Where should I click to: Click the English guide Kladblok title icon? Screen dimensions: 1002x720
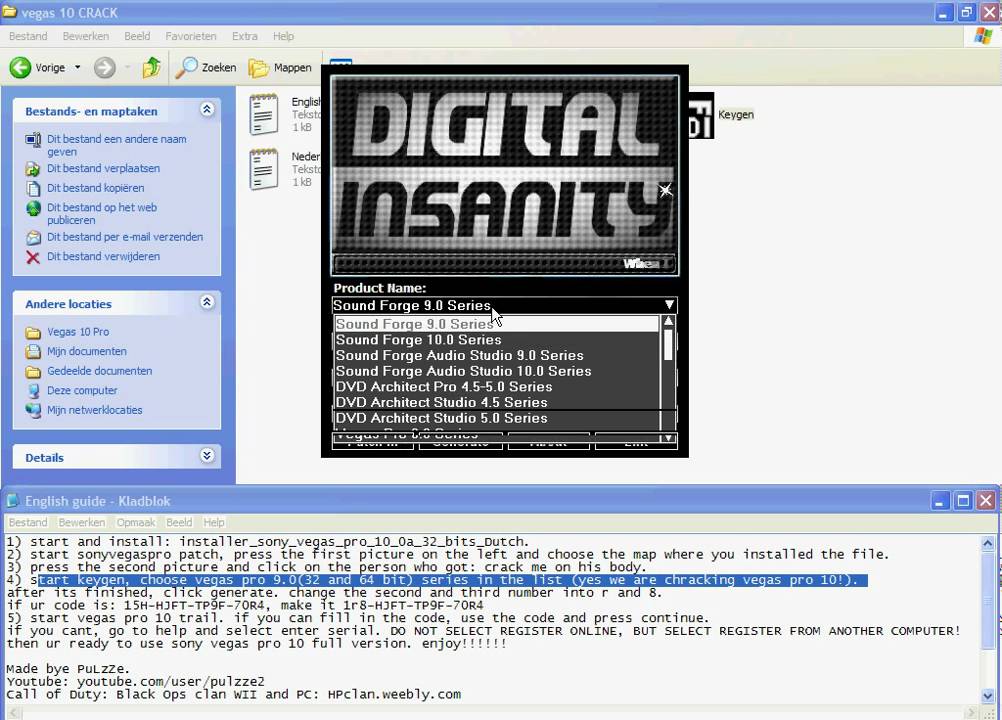pyautogui.click(x=13, y=500)
